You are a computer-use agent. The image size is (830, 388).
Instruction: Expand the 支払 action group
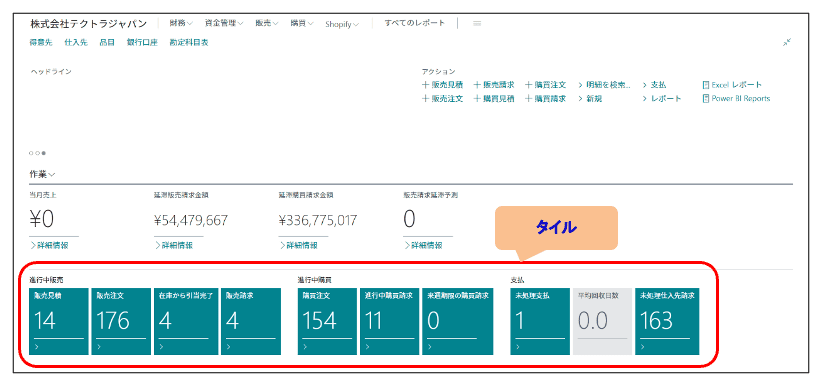(x=655, y=85)
